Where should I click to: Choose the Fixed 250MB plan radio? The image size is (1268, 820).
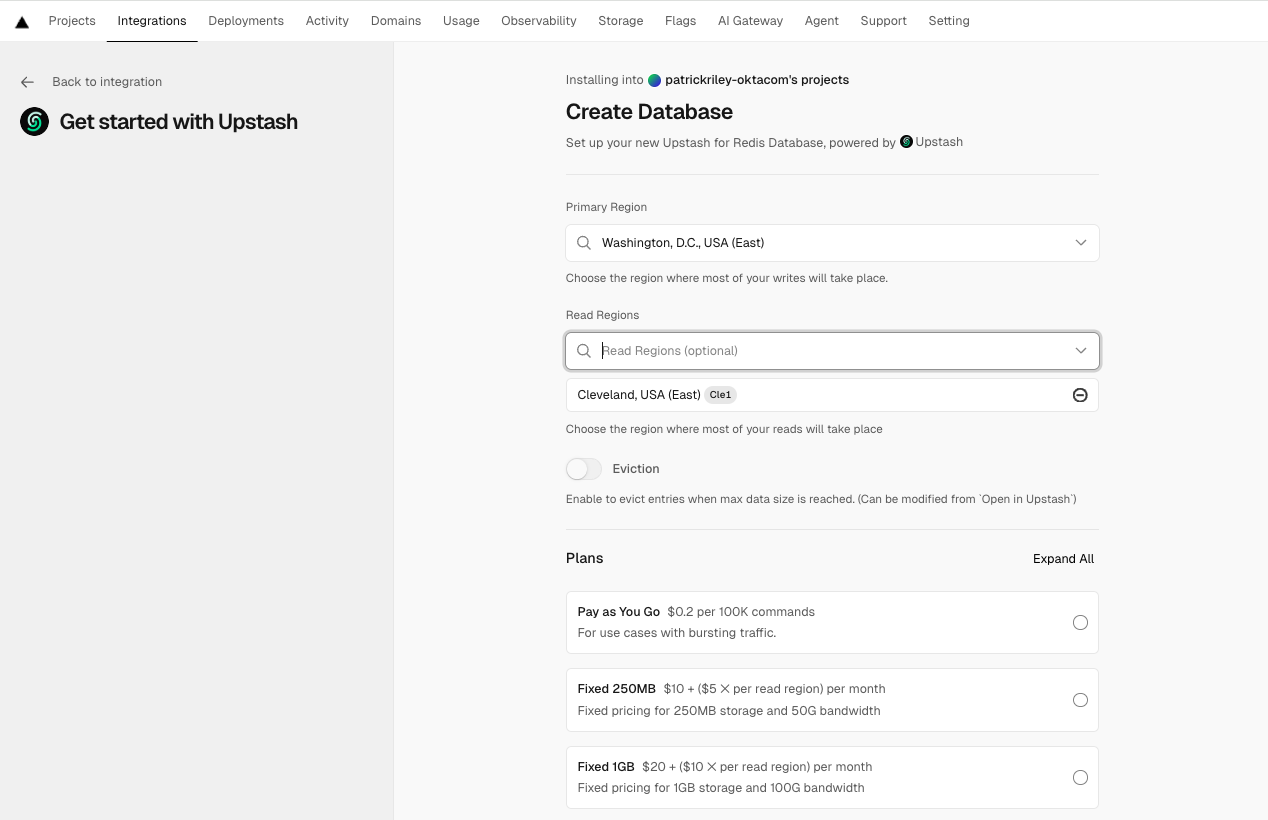1080,700
